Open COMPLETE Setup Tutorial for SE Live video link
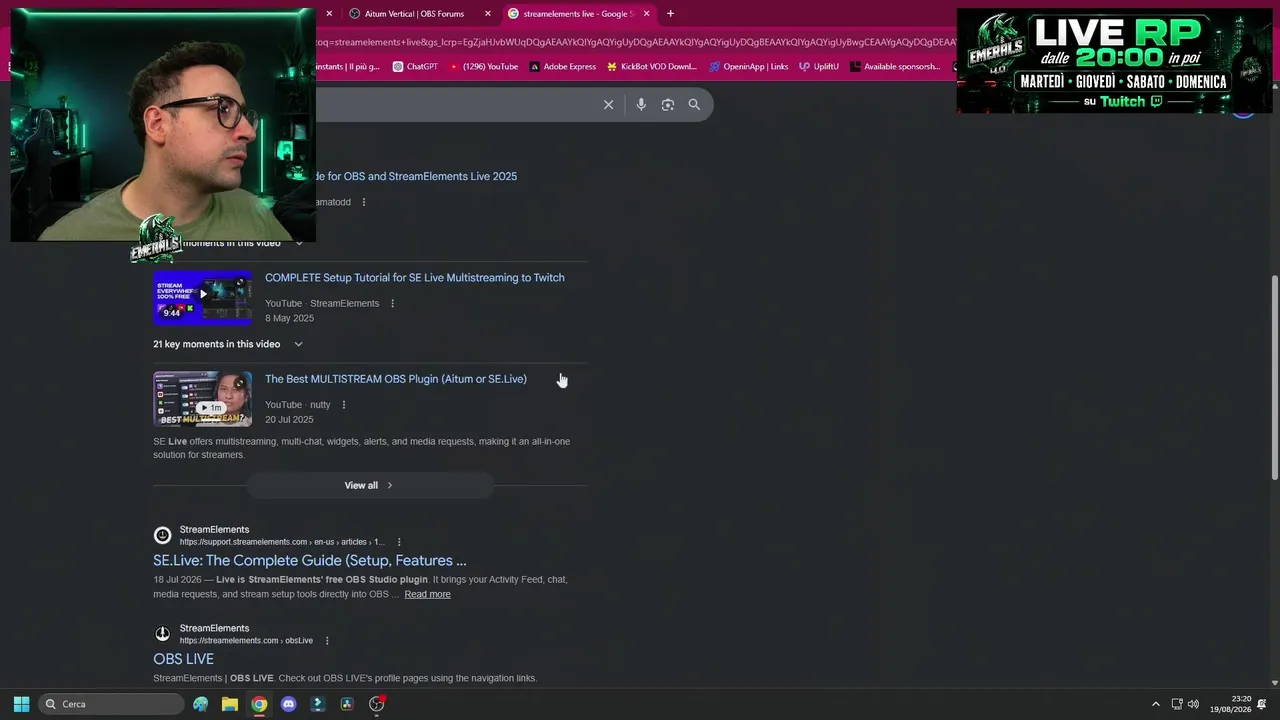1280x720 pixels. [x=415, y=278]
